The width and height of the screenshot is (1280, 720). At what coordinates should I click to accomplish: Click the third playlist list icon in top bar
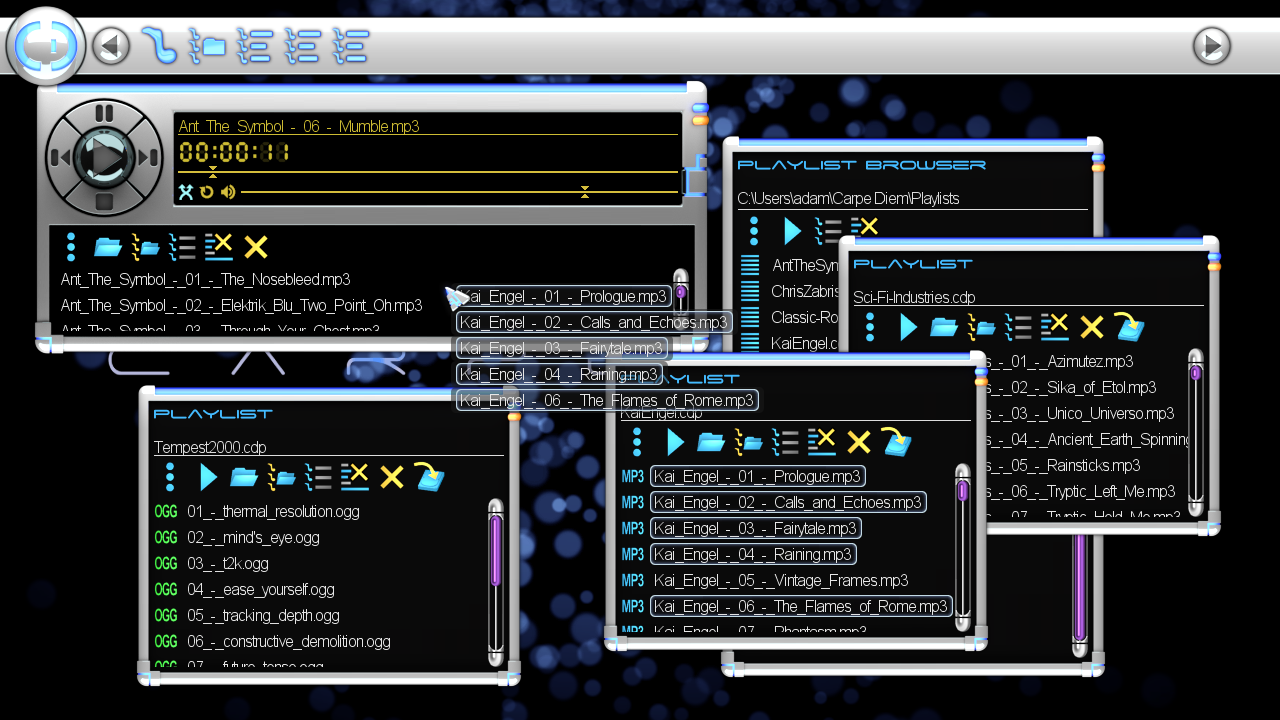click(x=351, y=45)
